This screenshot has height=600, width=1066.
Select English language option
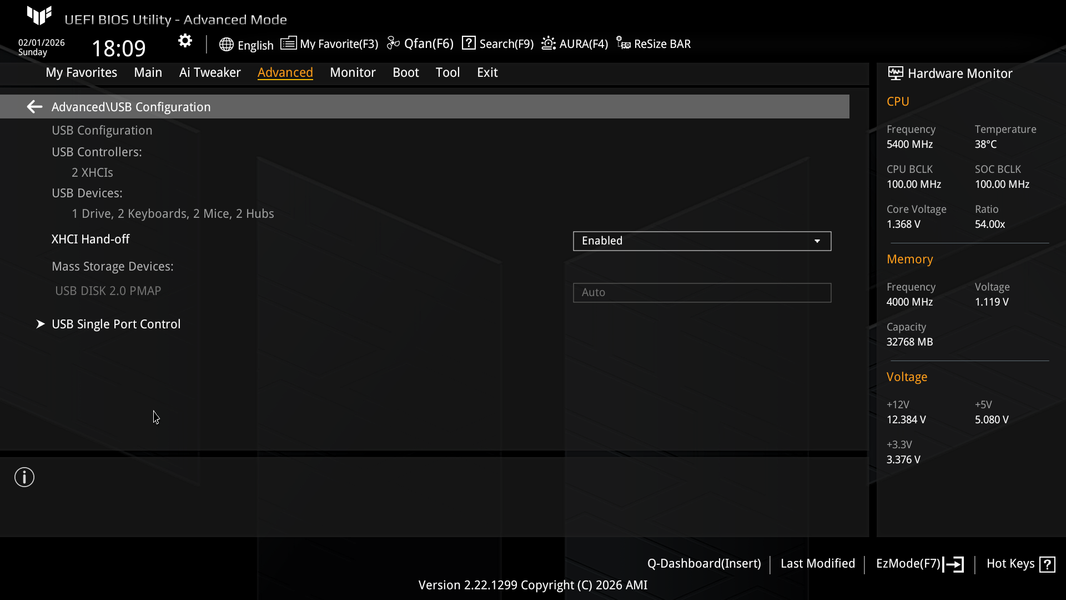point(256,46)
